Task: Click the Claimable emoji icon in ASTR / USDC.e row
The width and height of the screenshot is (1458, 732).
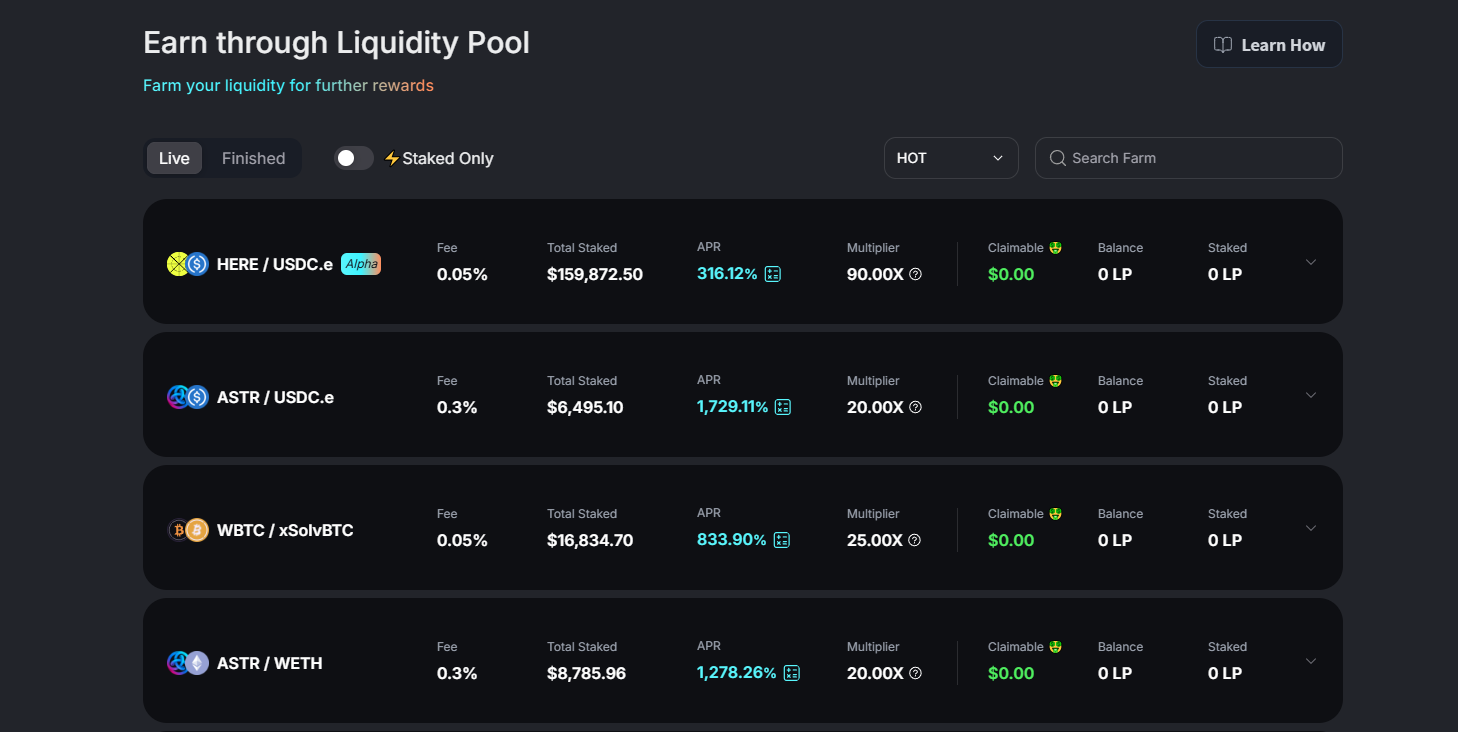Action: point(1055,380)
